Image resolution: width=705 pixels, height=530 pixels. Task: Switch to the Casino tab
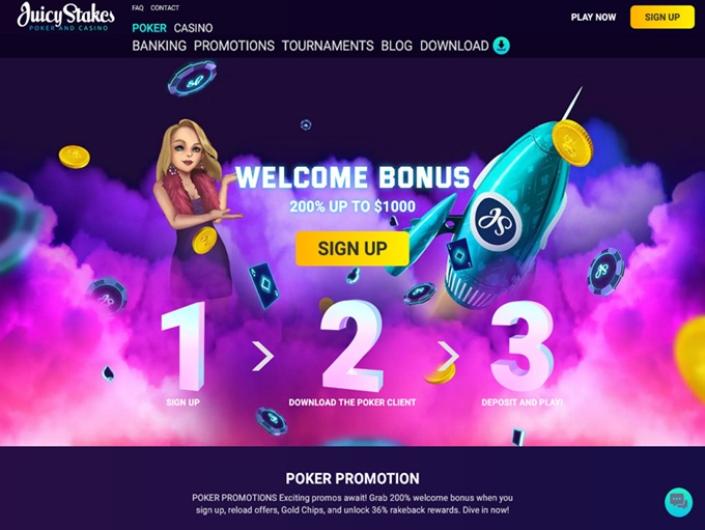(x=193, y=28)
